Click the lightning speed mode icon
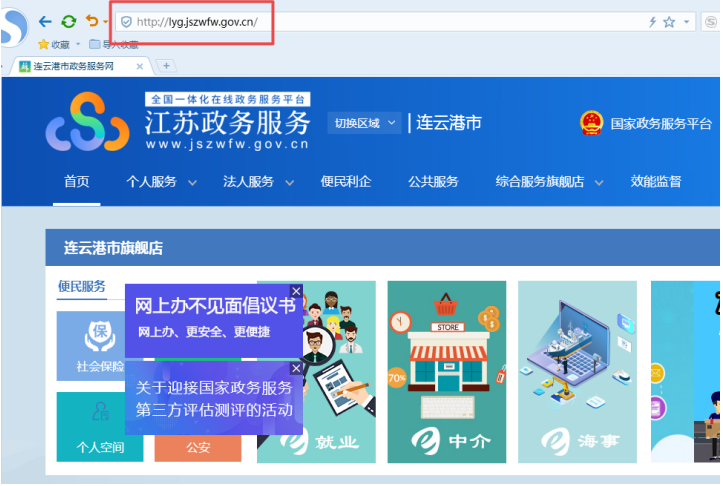 click(652, 22)
